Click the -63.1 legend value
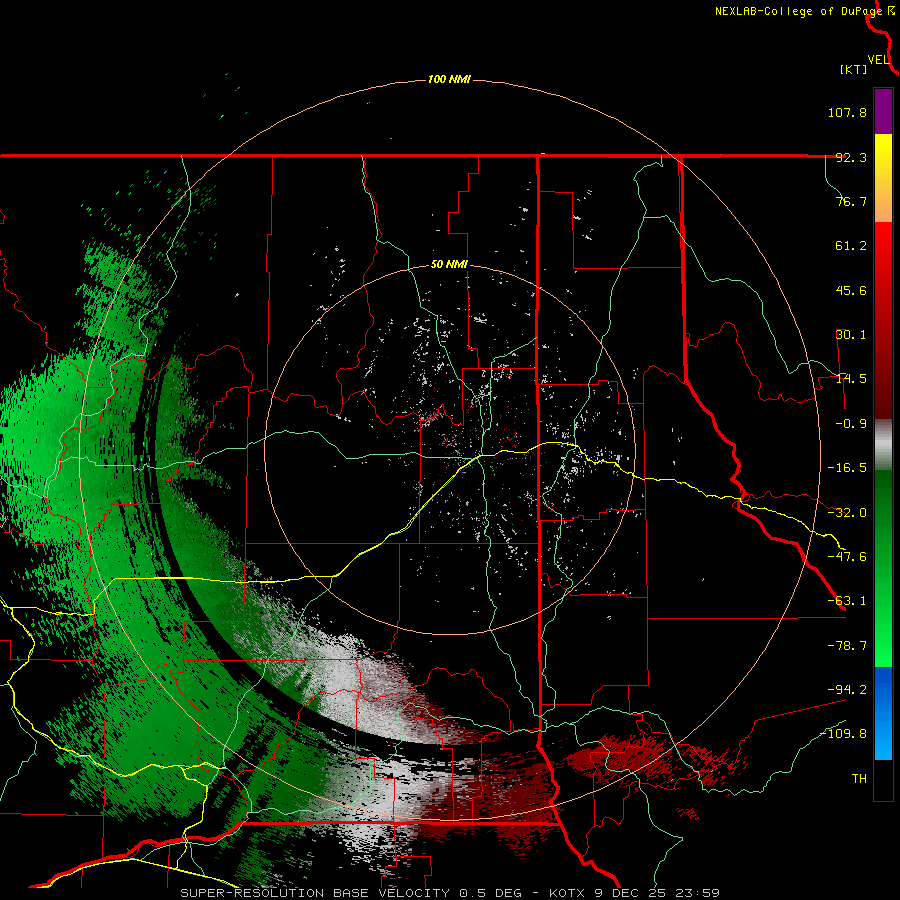The image size is (900, 900). pyautogui.click(x=847, y=601)
